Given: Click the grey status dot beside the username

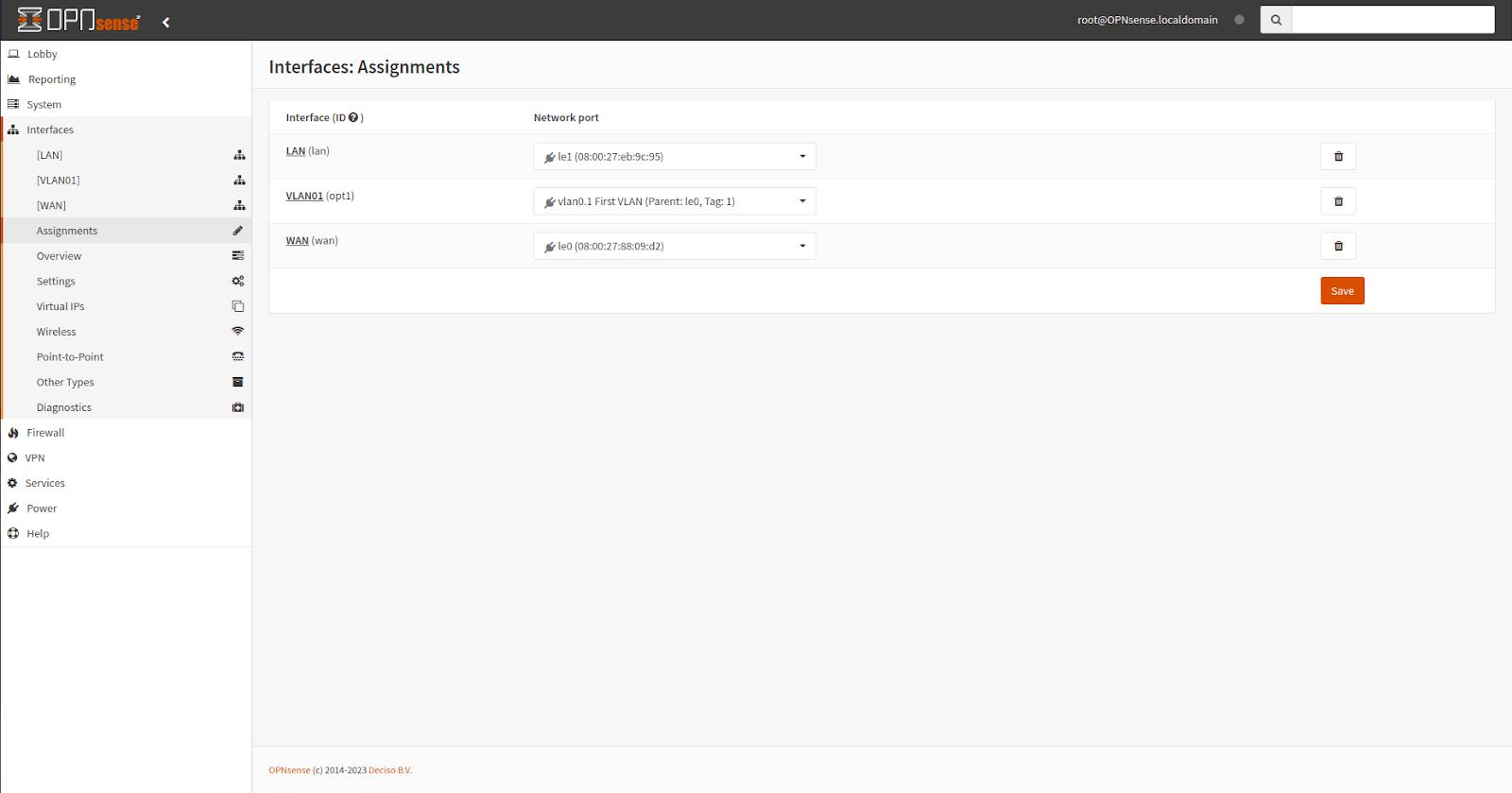Looking at the screenshot, I should click(x=1239, y=20).
